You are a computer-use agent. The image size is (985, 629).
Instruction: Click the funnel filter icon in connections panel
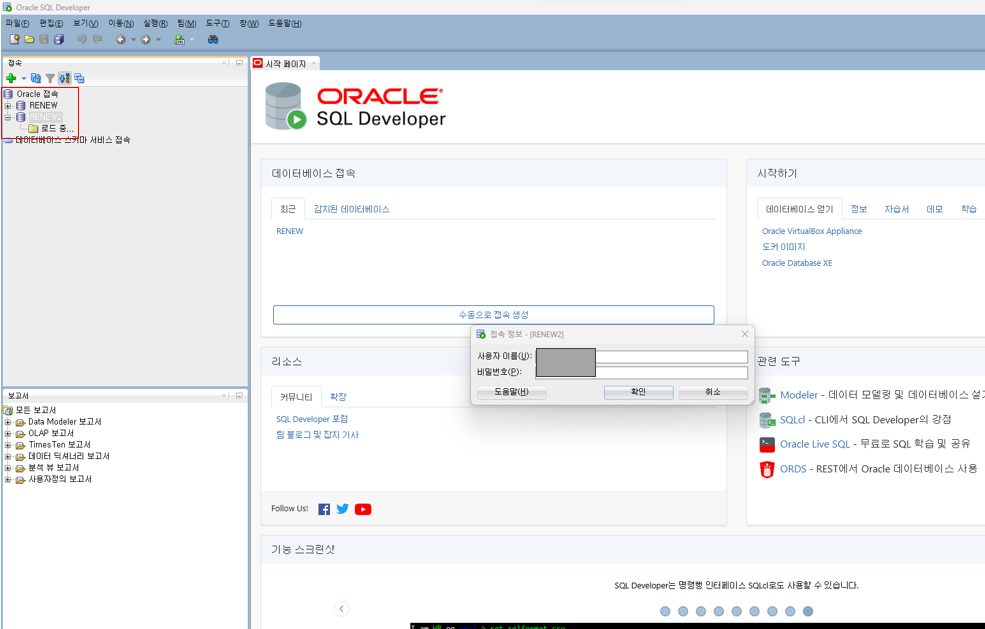coord(50,79)
